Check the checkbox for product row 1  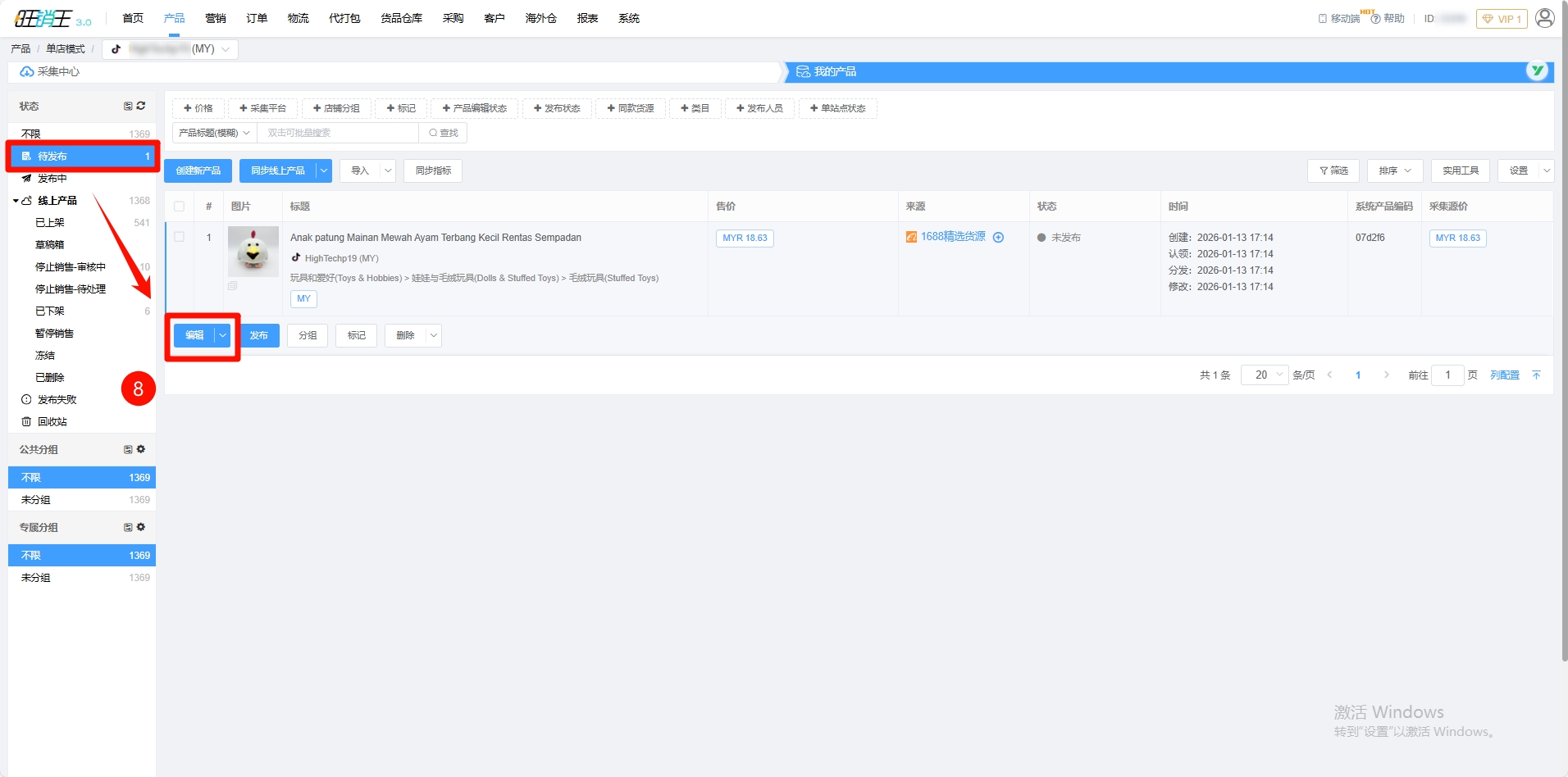coord(180,237)
